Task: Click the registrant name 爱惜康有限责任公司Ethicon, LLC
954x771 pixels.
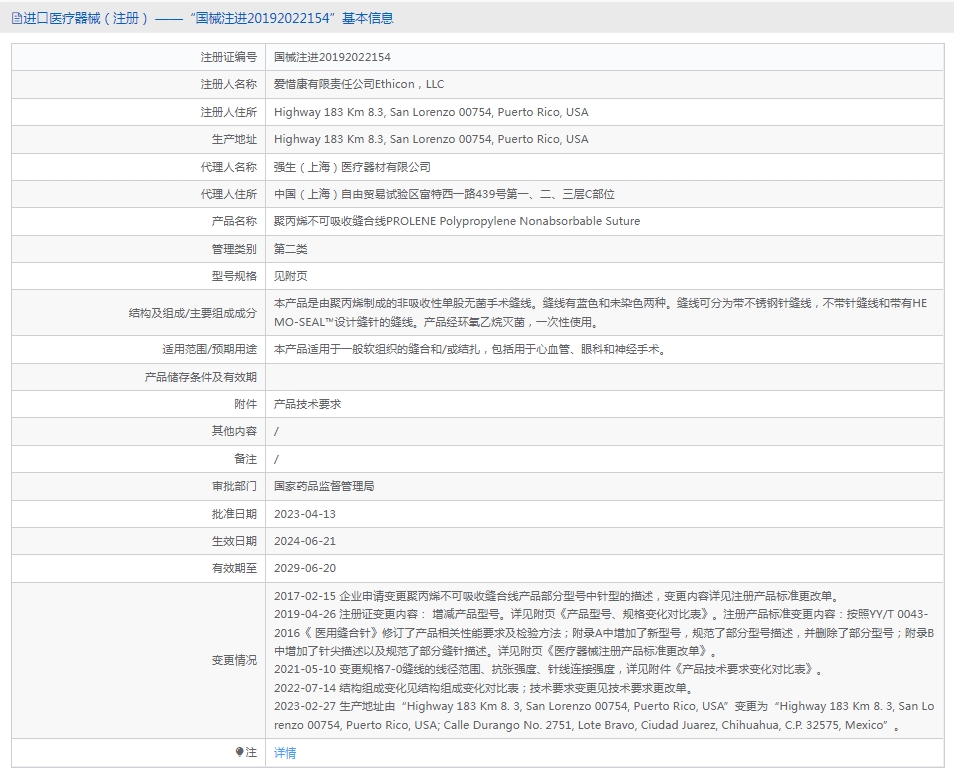Action: point(359,85)
